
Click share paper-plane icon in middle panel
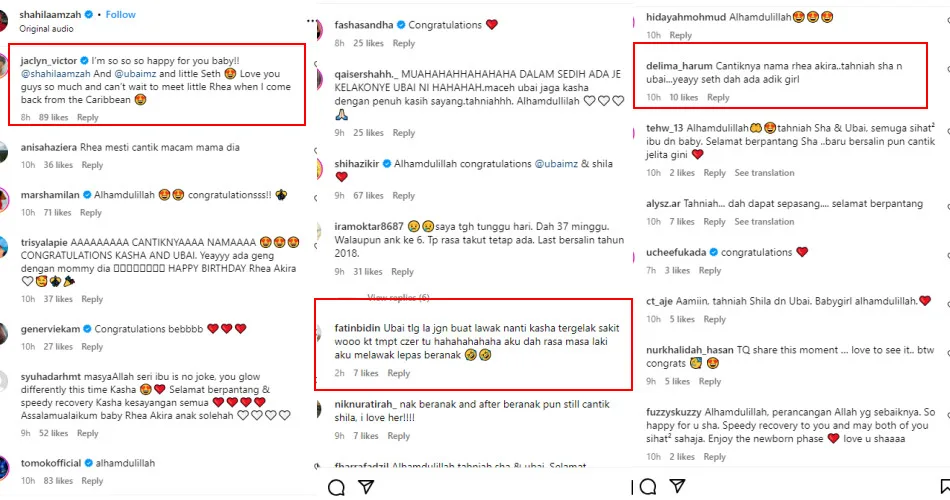(367, 487)
